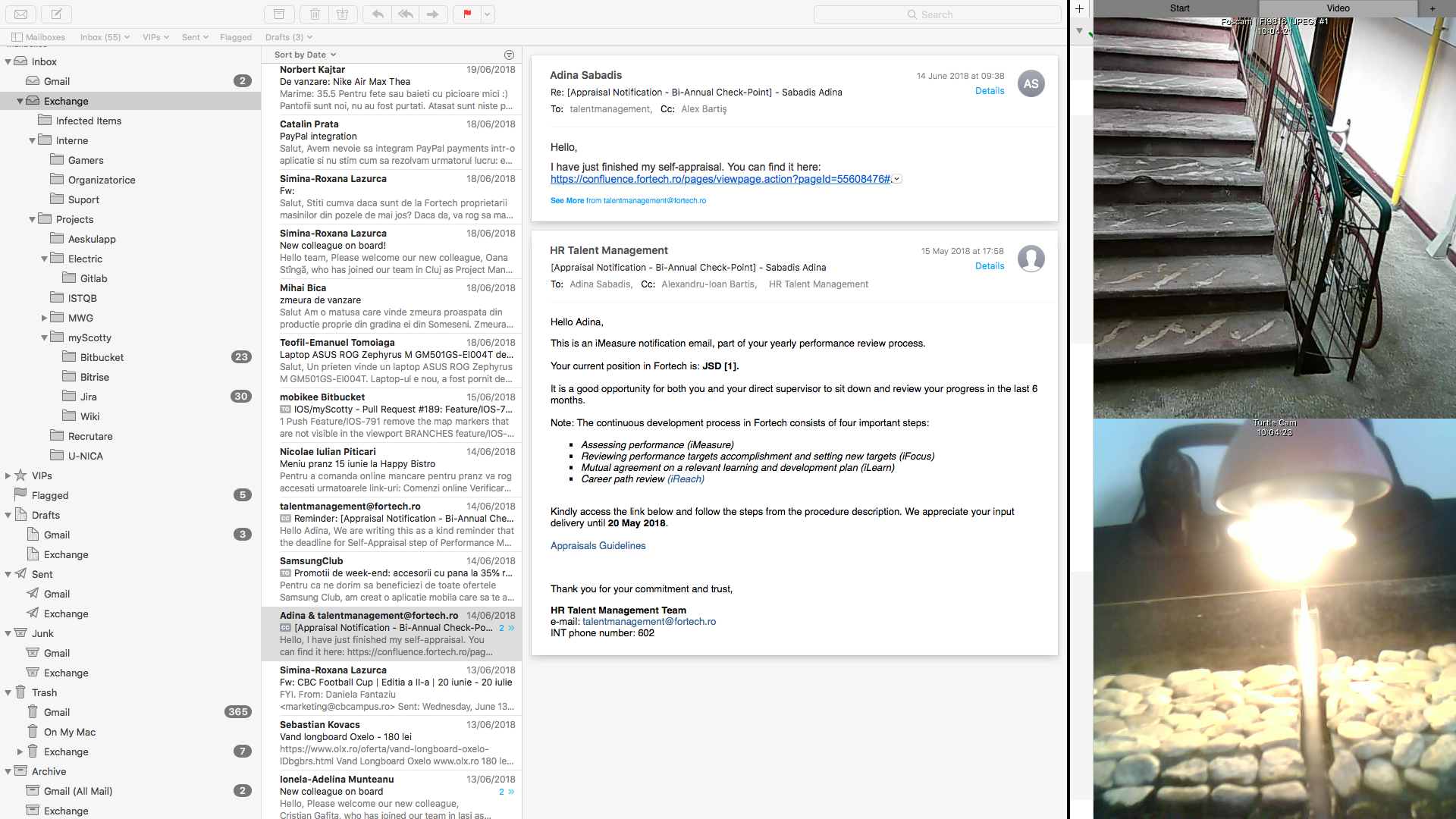Collapse the Exchange inbox folder

click(20, 102)
